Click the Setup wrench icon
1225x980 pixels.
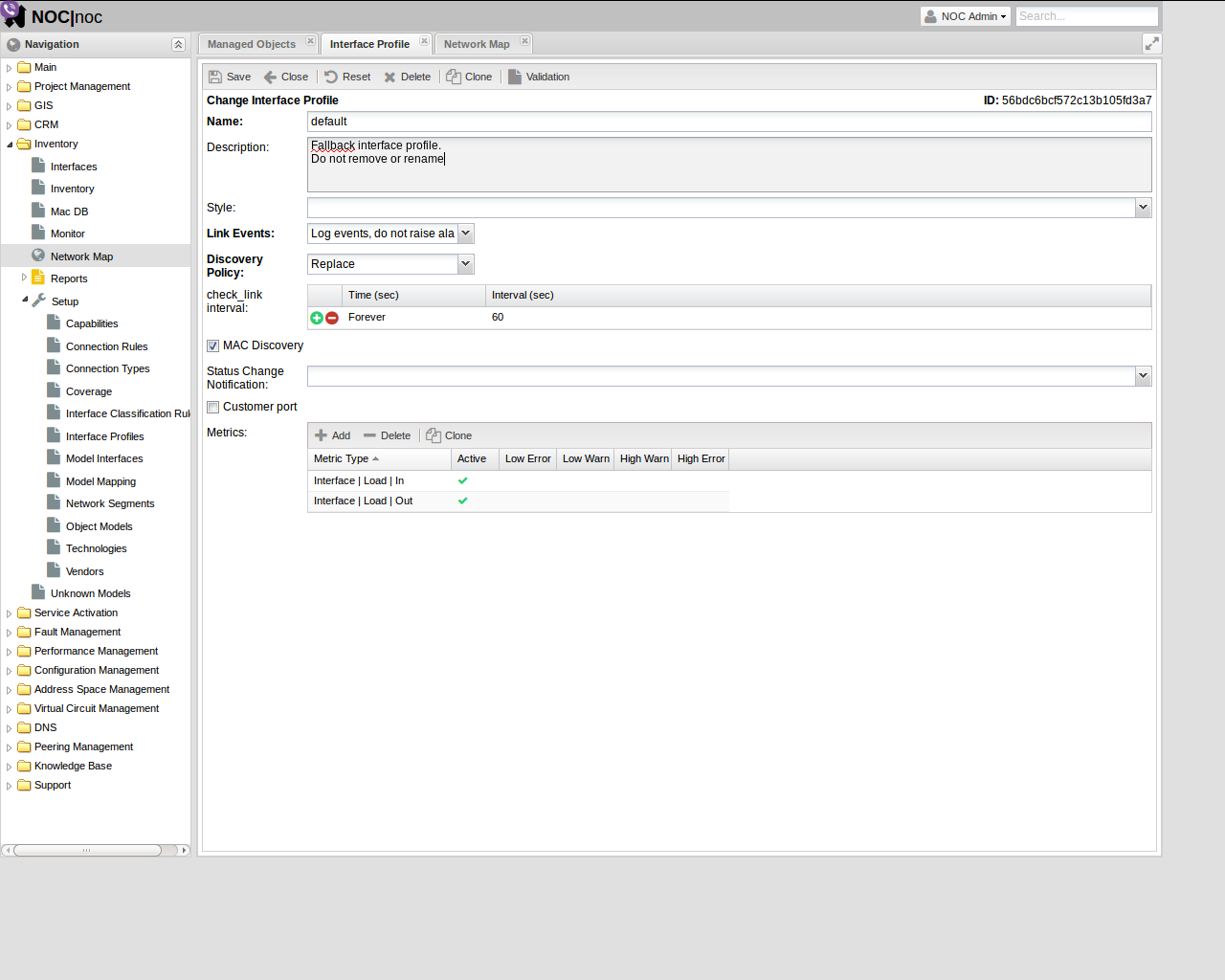(38, 301)
